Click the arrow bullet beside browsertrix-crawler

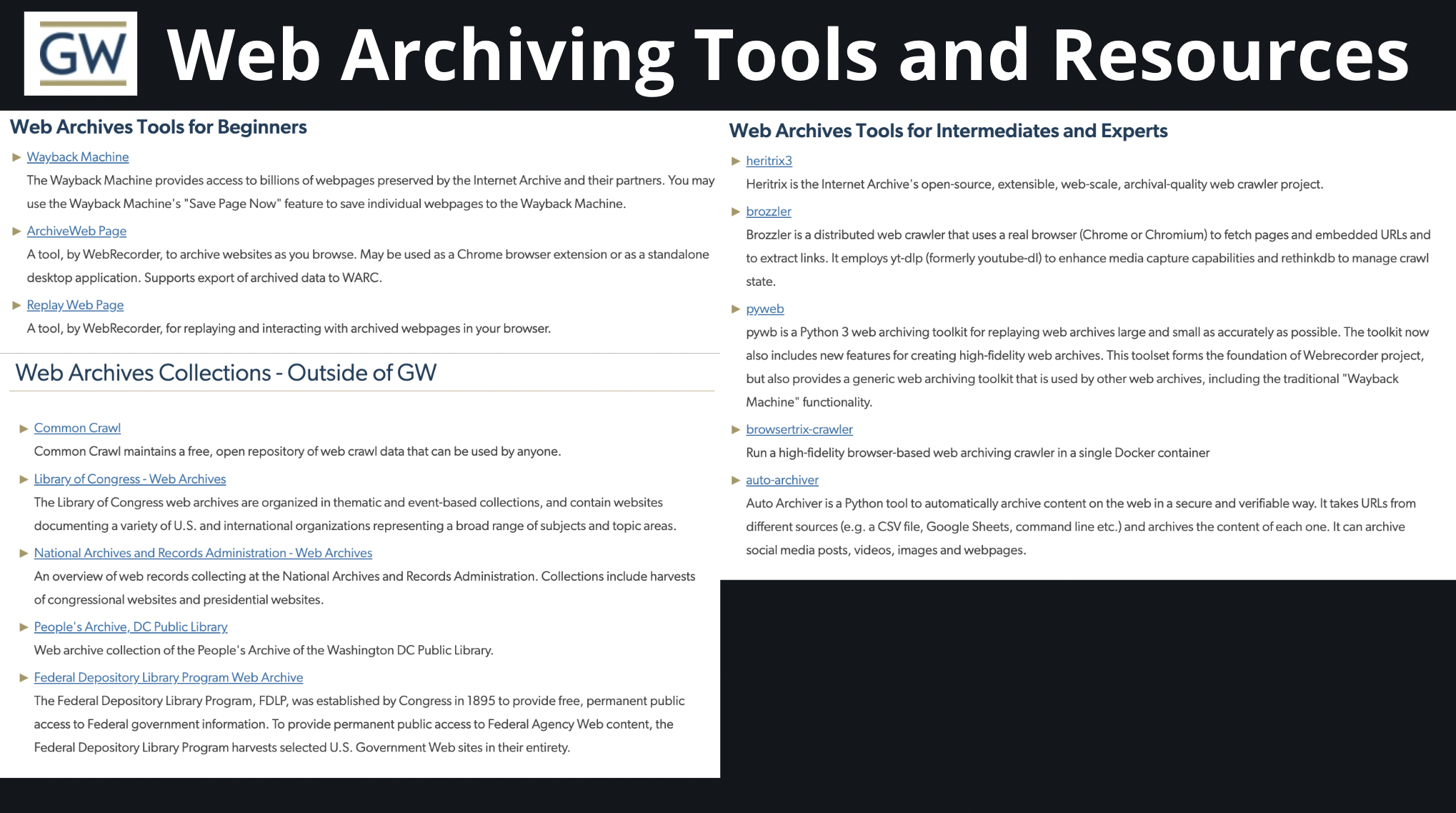click(736, 429)
